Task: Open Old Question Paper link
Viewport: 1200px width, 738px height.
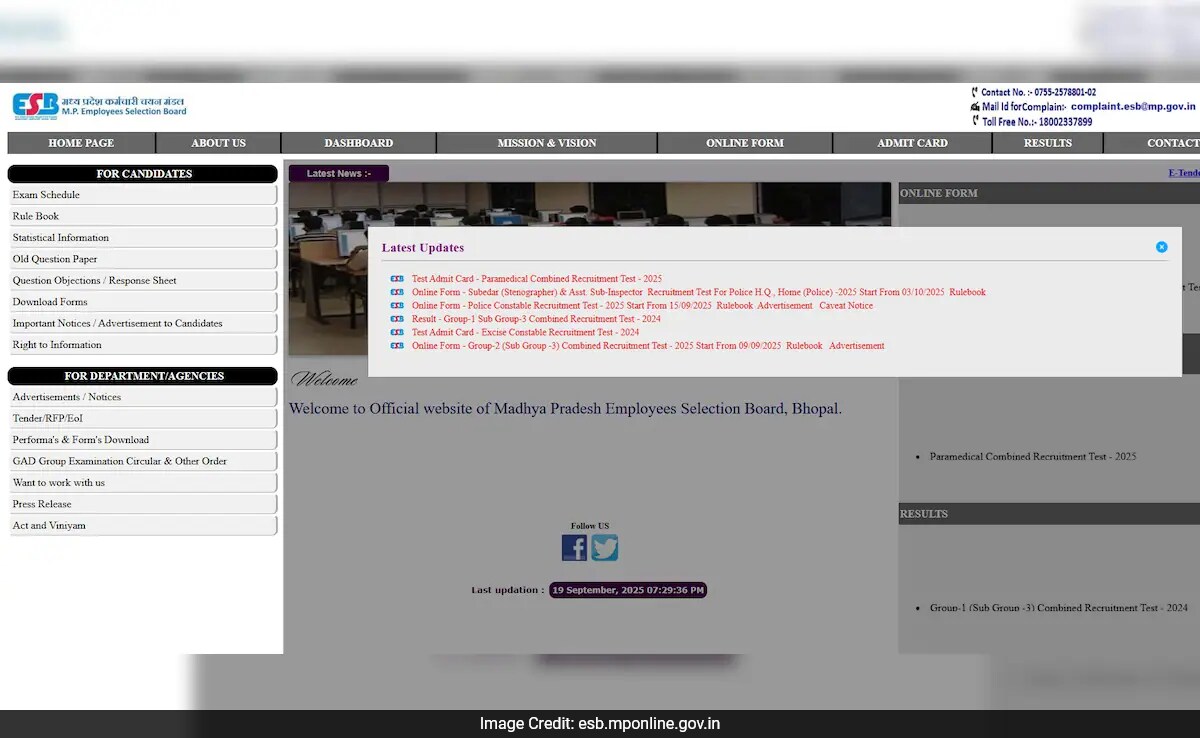Action: tap(143, 259)
